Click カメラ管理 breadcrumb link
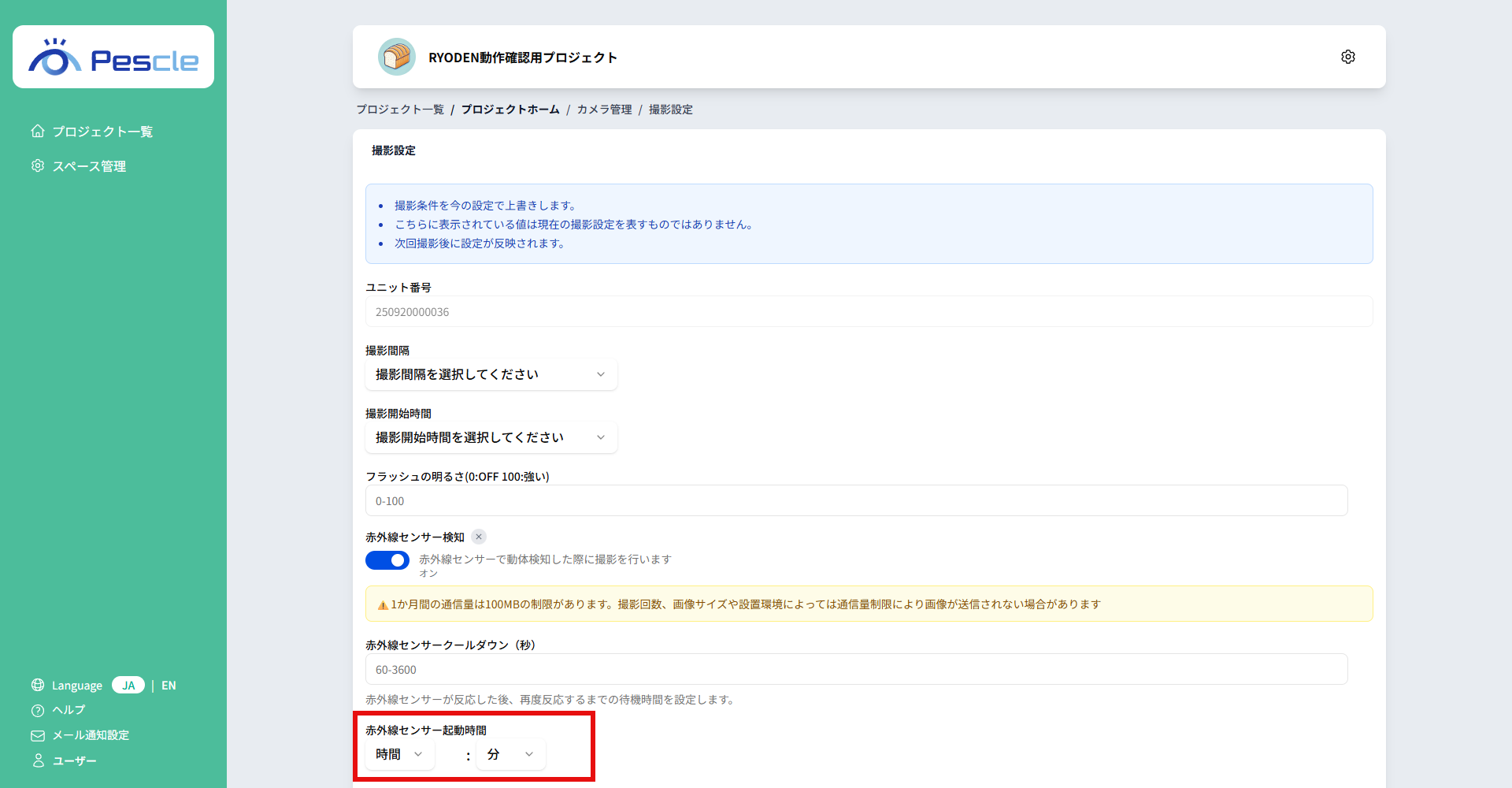 (604, 110)
